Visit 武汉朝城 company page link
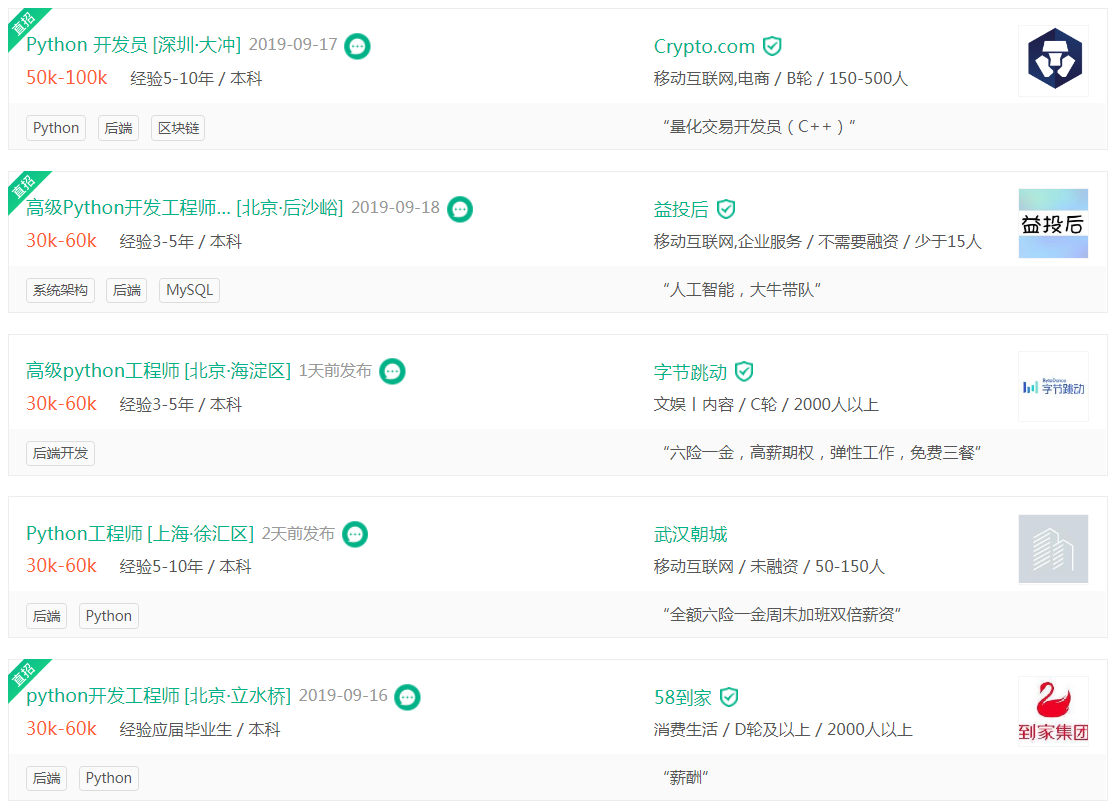Image resolution: width=1118 pixels, height=809 pixels. 690,535
